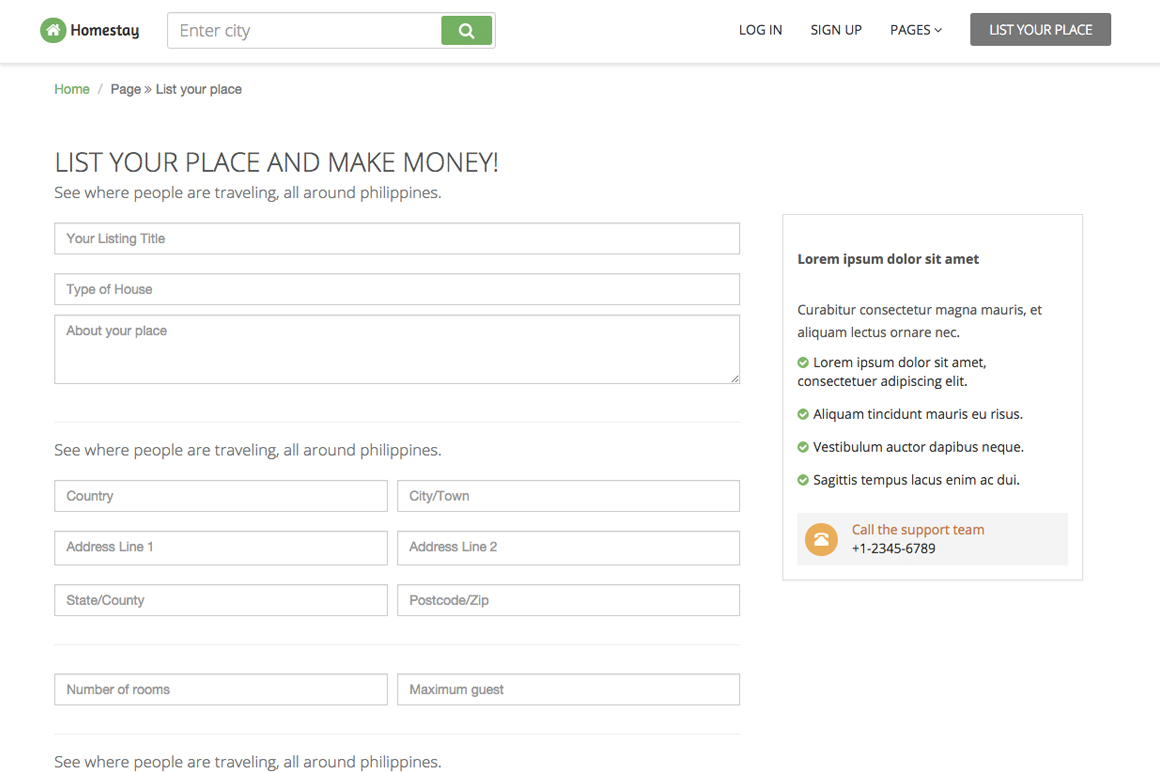Click the LIST YOUR PLACE button

pos(1040,29)
